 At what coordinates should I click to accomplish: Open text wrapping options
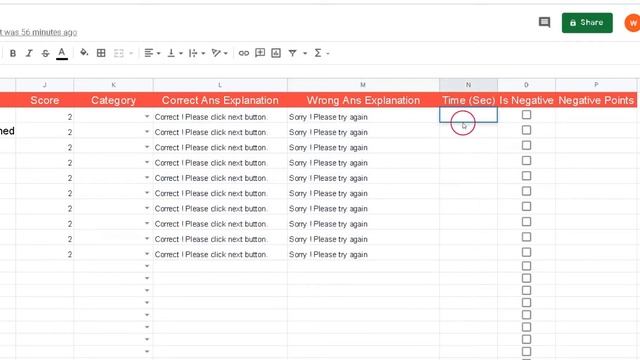point(193,53)
